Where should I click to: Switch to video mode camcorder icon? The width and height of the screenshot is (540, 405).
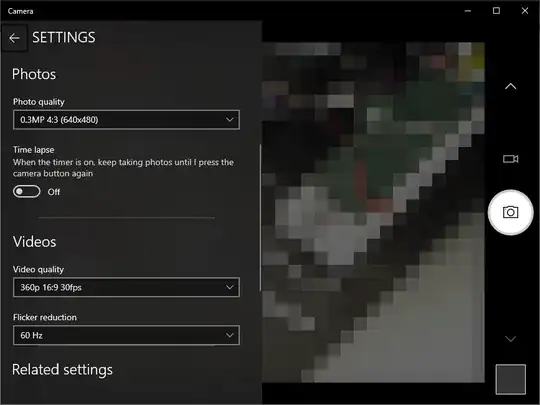click(510, 159)
